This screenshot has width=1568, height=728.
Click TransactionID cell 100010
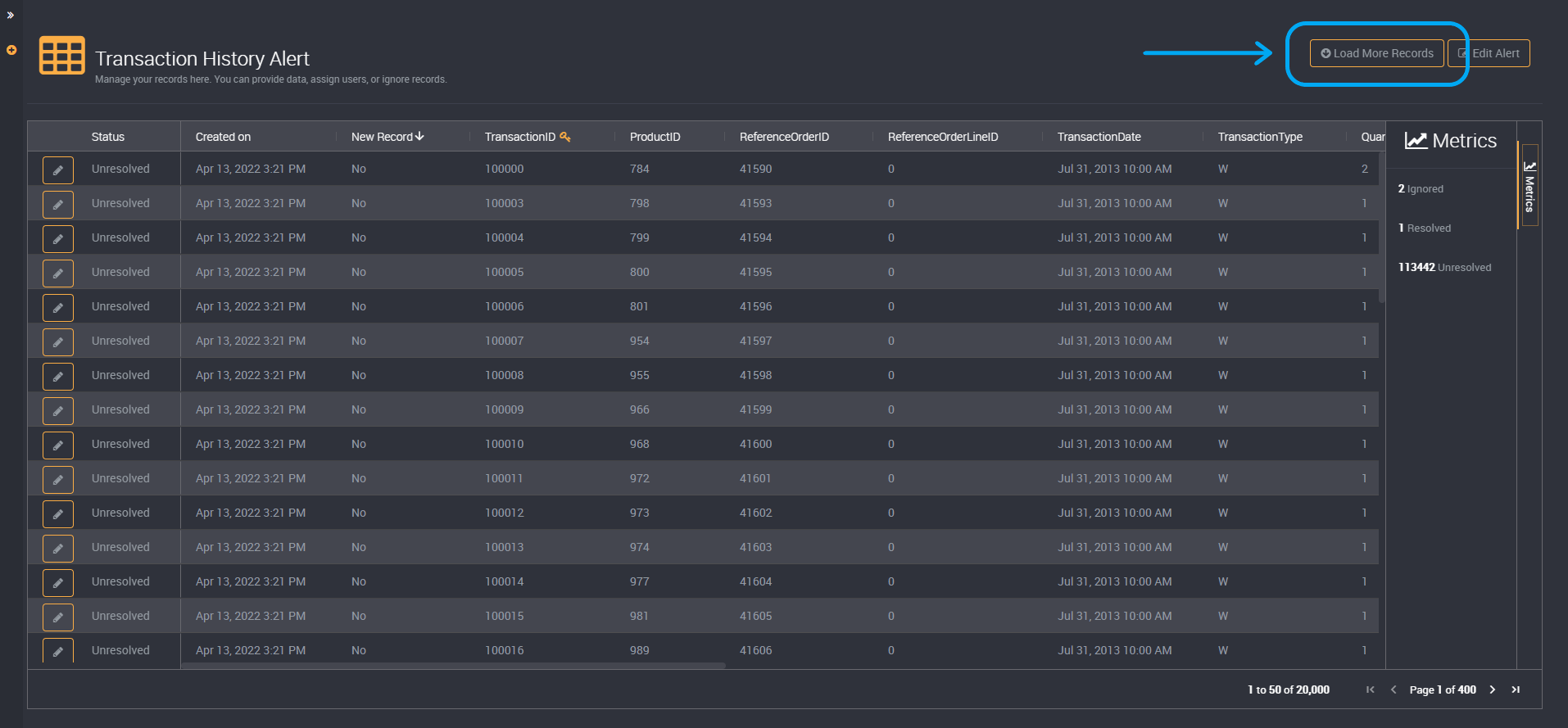pos(504,444)
